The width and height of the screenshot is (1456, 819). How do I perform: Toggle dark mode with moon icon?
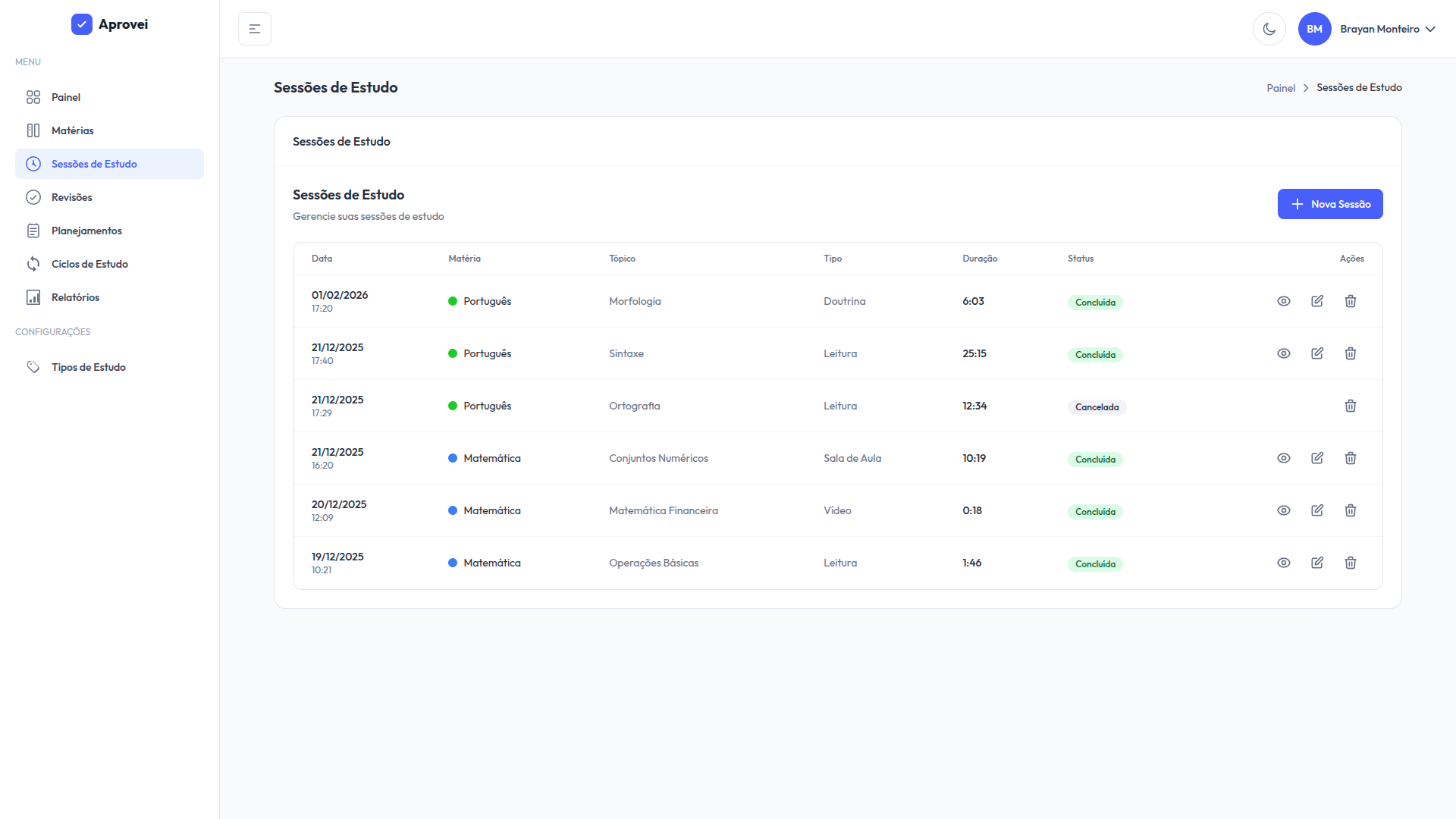pyautogui.click(x=1269, y=29)
